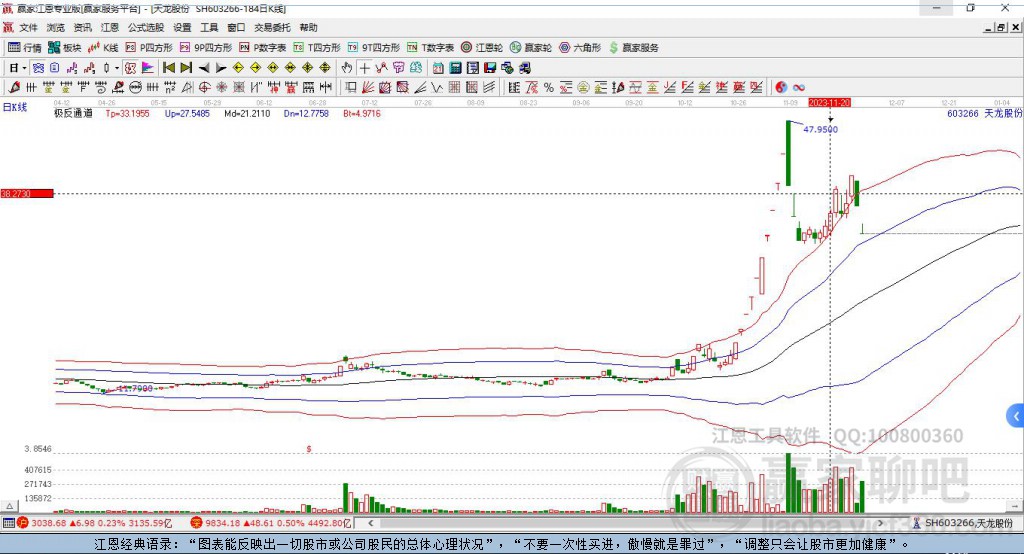Open 赢家服务 with dollar icon
This screenshot has height=554, width=1024.
633,48
